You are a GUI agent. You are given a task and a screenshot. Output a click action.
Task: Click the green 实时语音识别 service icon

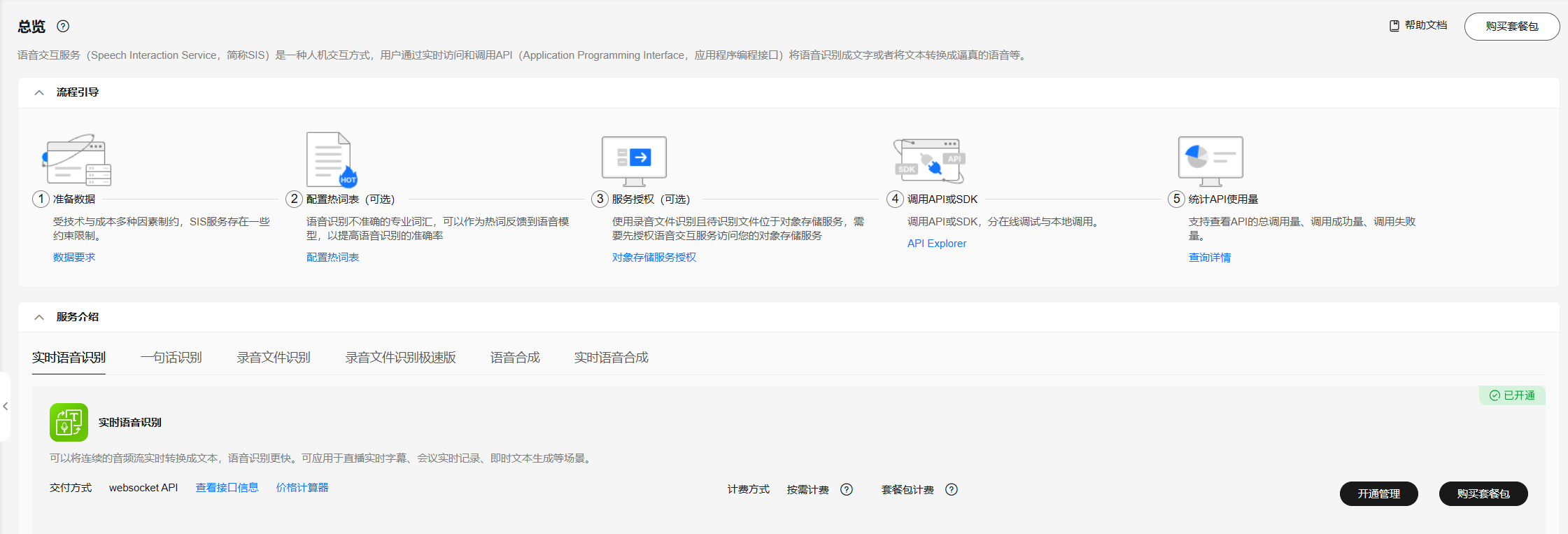point(69,422)
